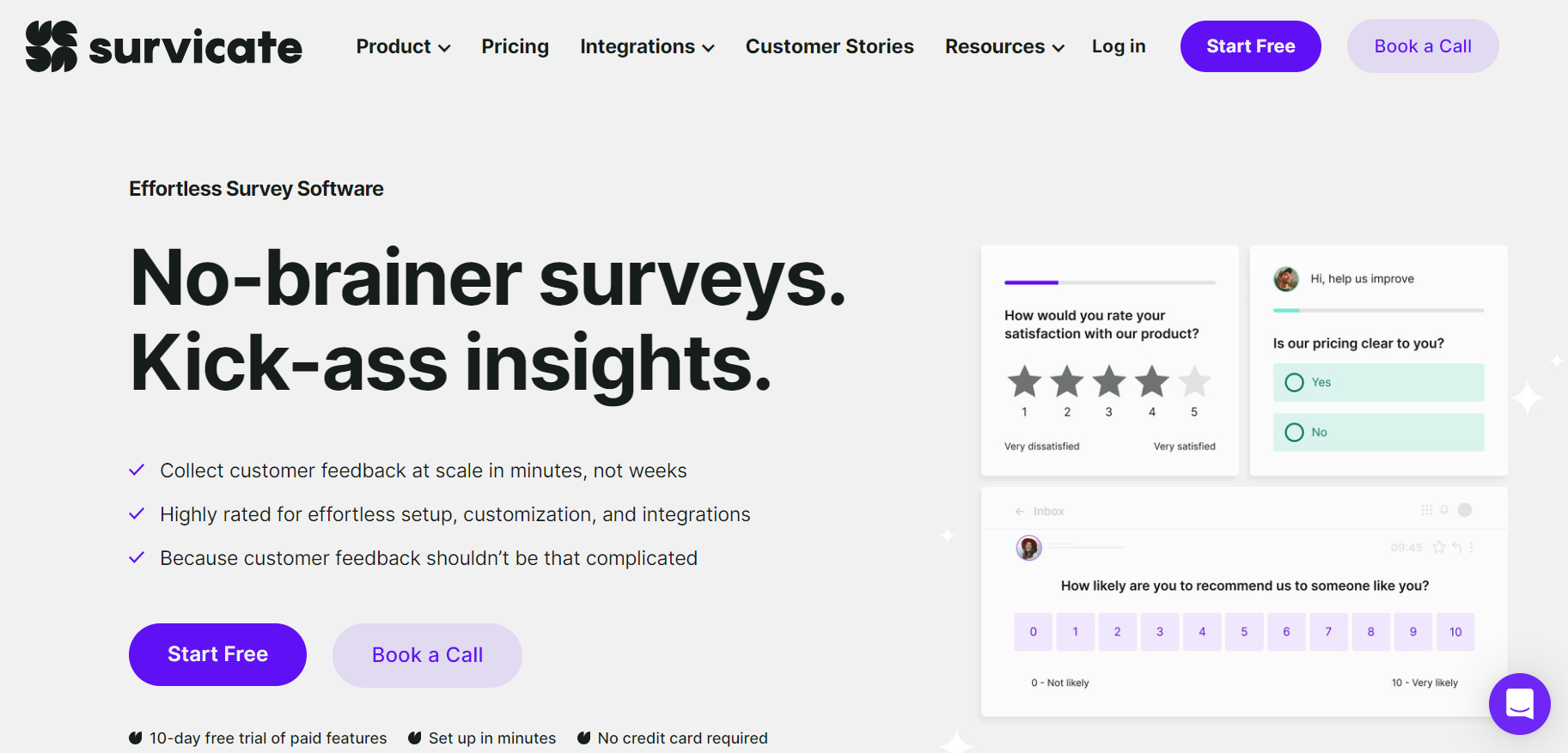Open the three-dot menu on the Inbox message
This screenshot has width=1568, height=753.
click(1471, 547)
